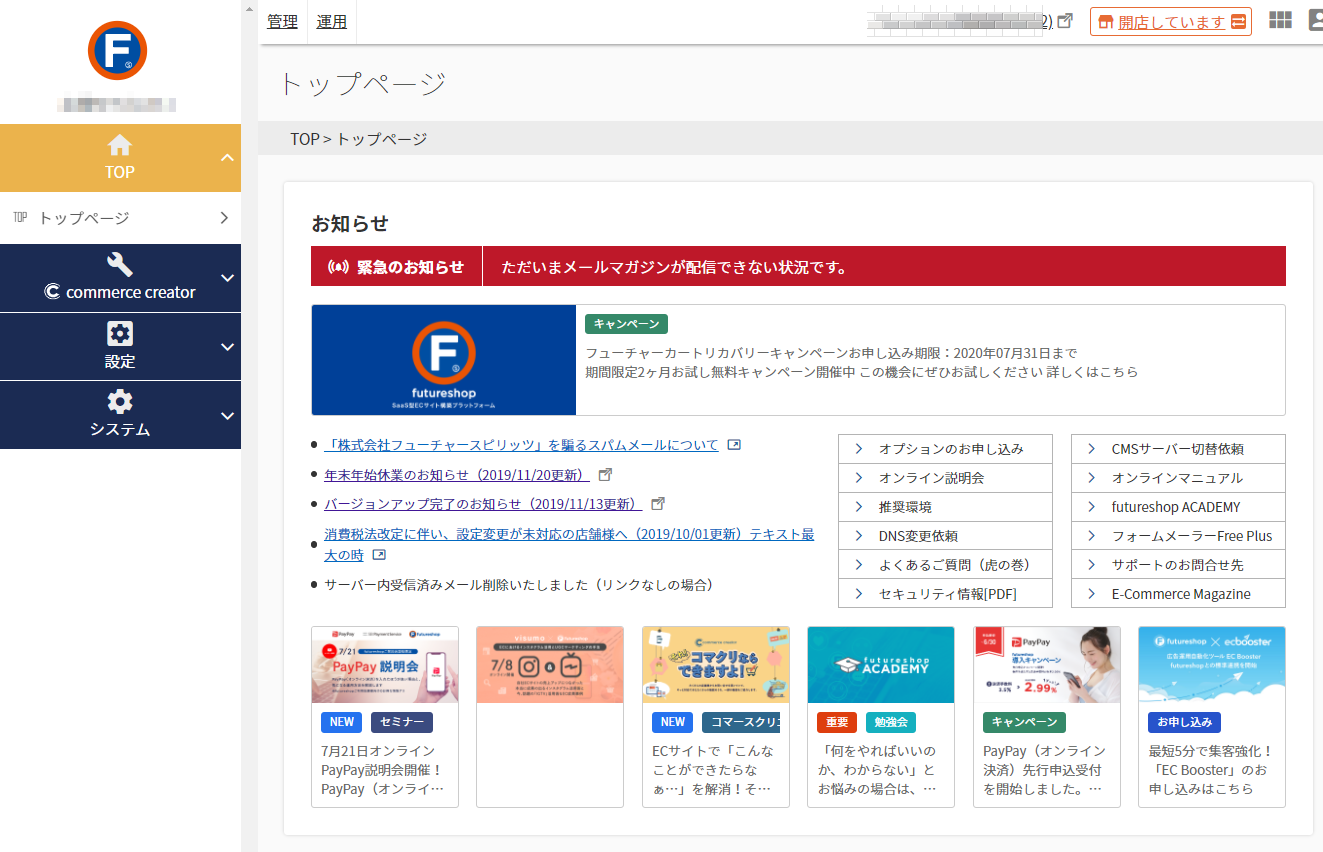This screenshot has height=852, width=1323.
Task: Open the 管理 menu
Action: (x=282, y=21)
